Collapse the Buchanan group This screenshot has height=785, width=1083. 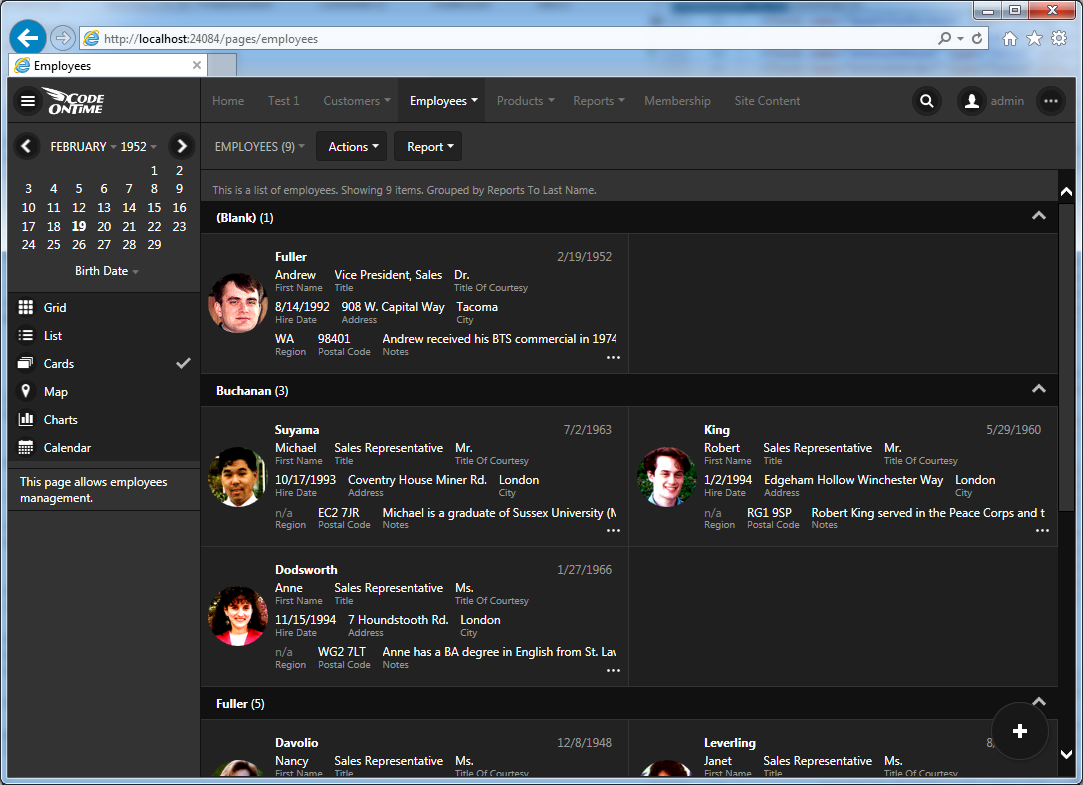pyautogui.click(x=1038, y=389)
